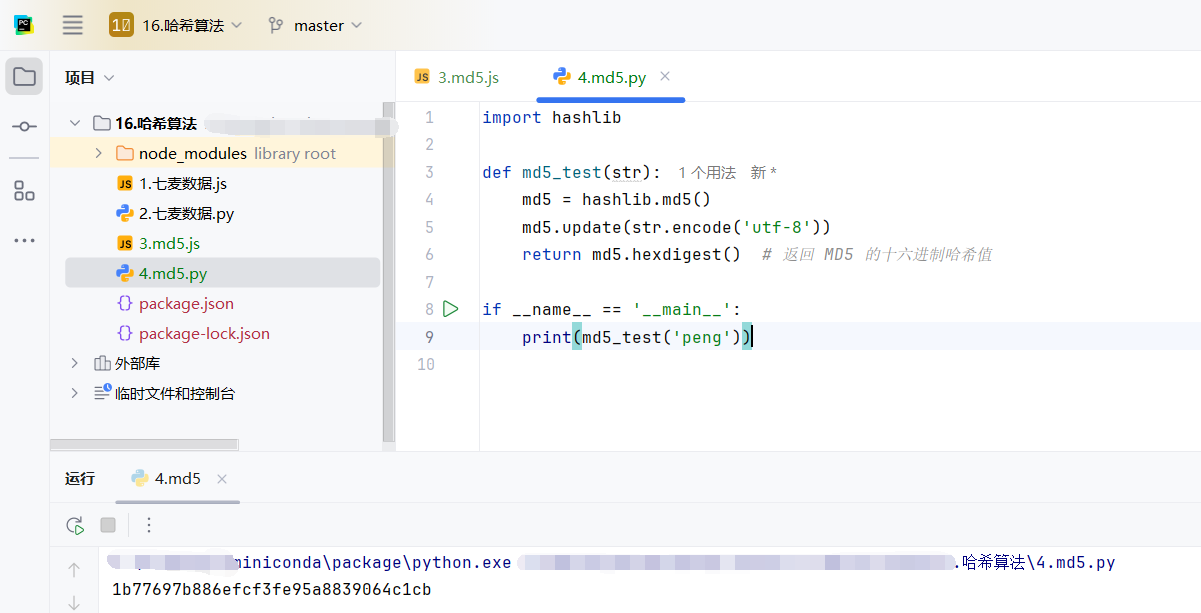Select the 4.md5 run tab
The height and width of the screenshot is (613, 1201).
tap(167, 479)
